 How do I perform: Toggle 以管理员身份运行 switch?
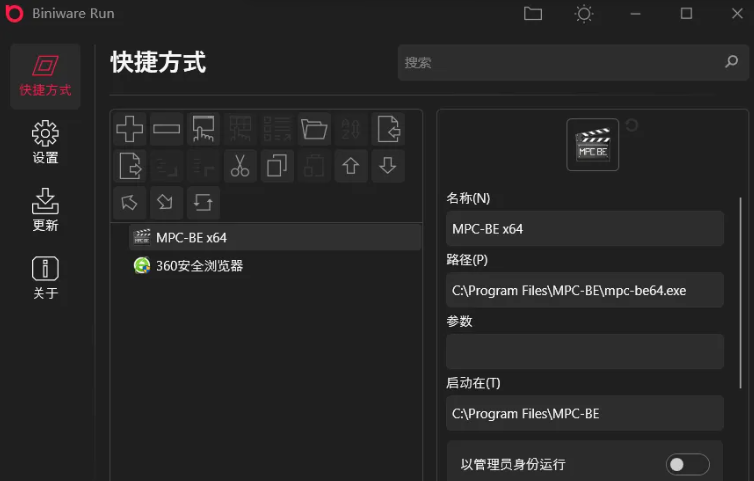click(688, 464)
